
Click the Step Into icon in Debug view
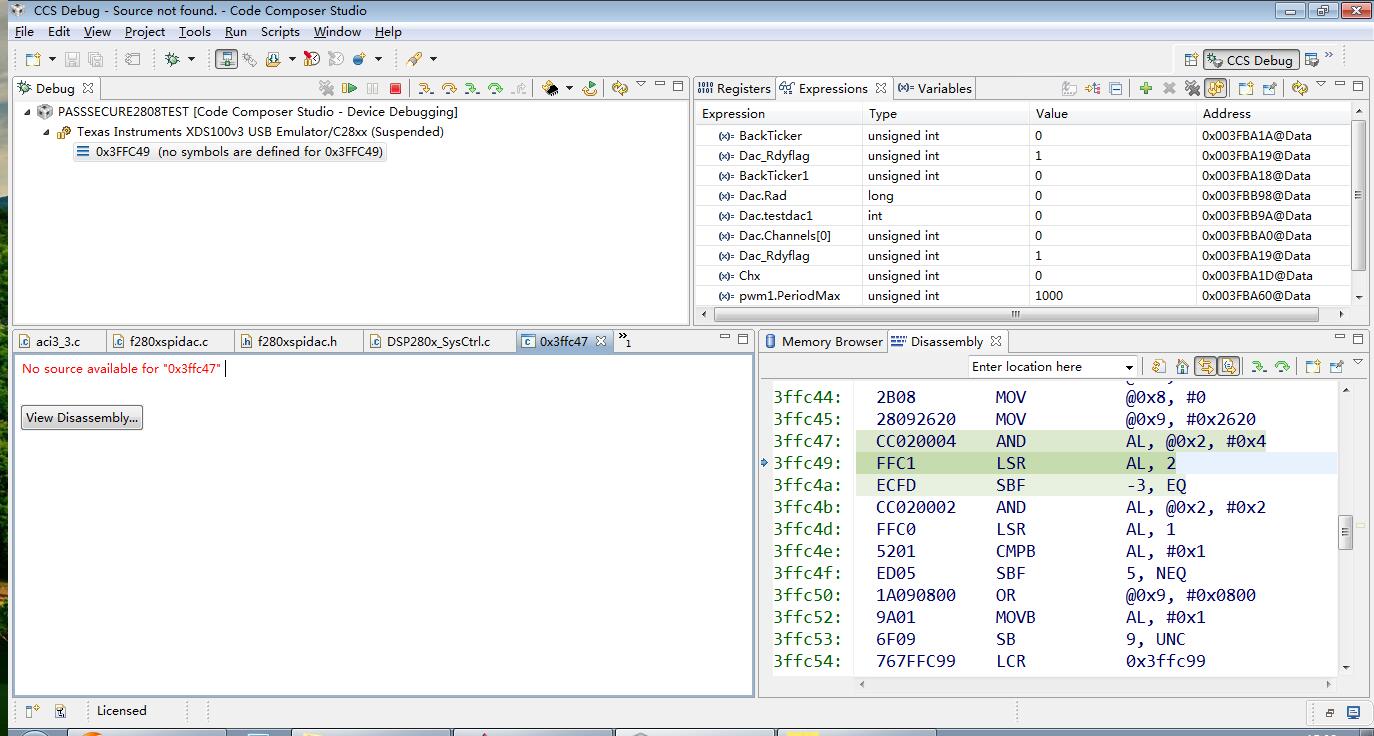point(426,88)
